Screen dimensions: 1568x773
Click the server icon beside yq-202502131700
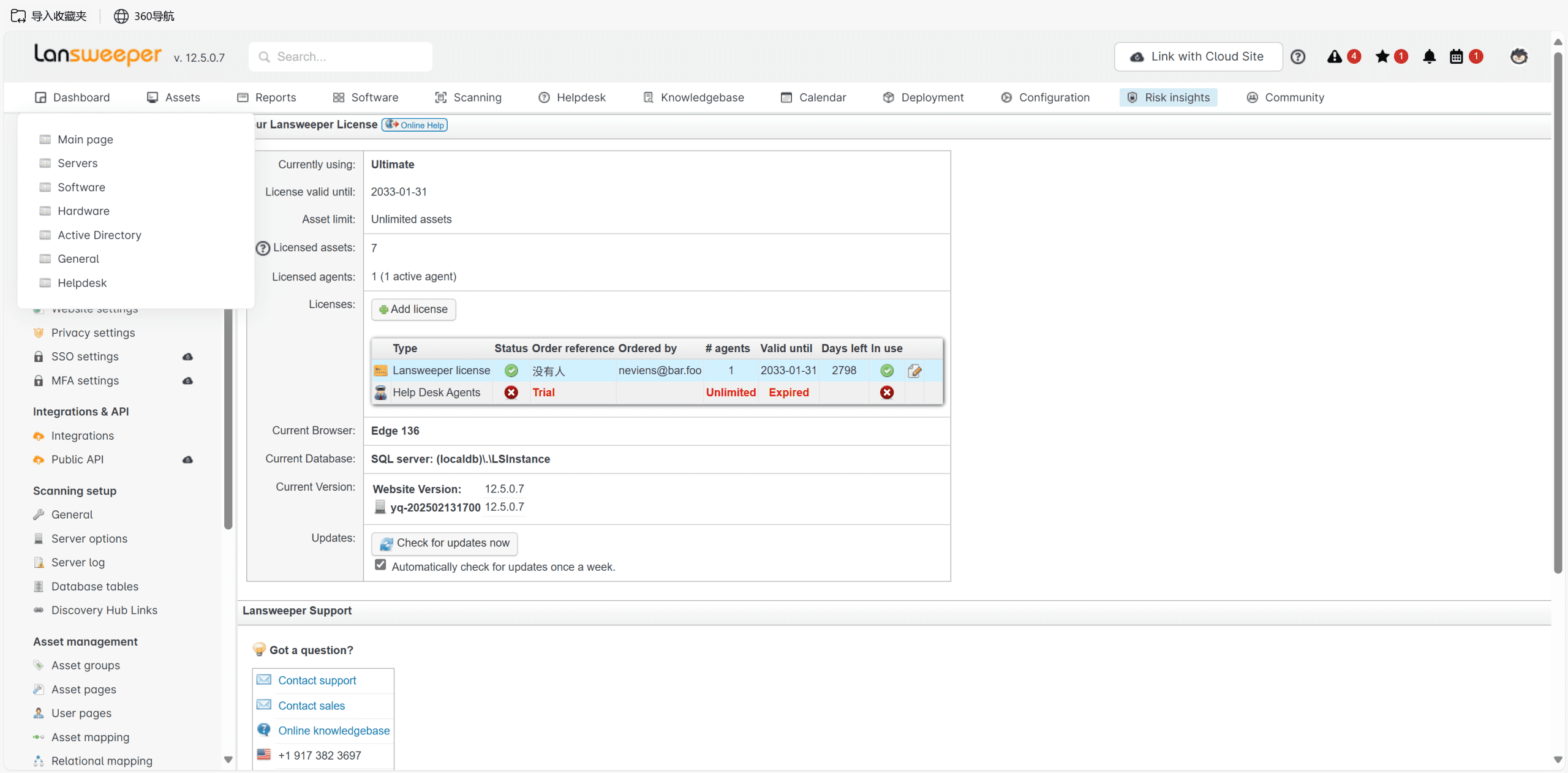tap(380, 507)
